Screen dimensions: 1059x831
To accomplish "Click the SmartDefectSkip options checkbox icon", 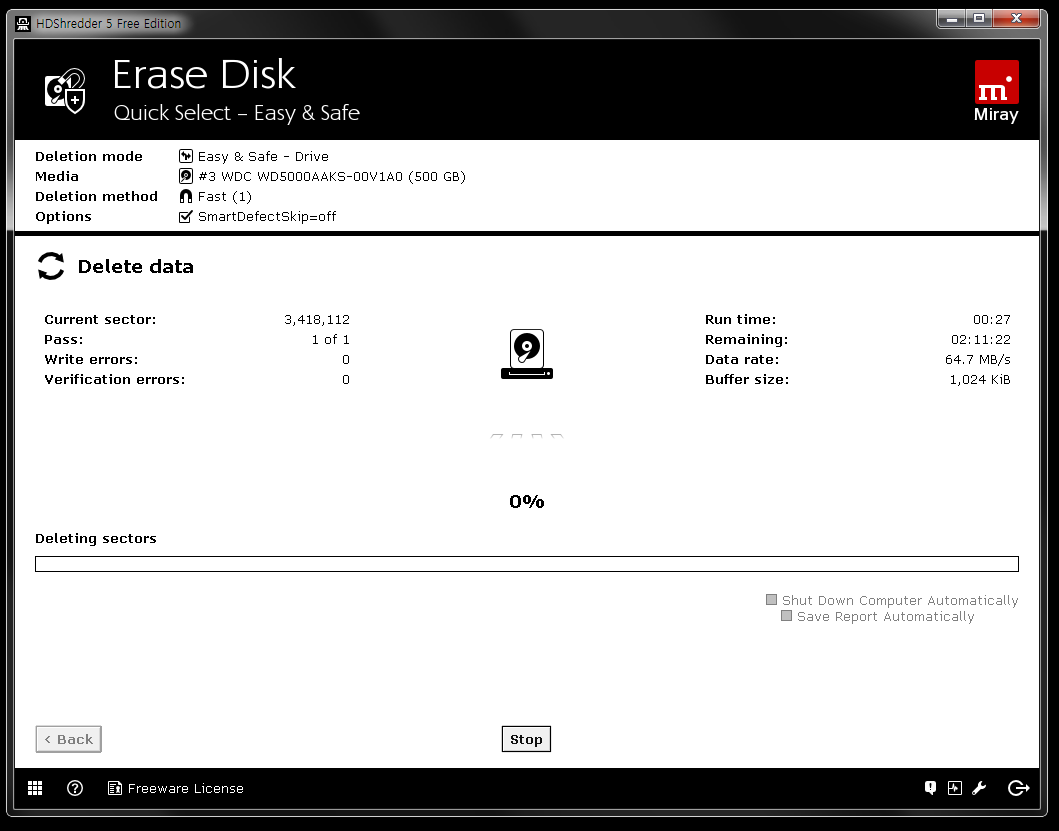I will [186, 216].
